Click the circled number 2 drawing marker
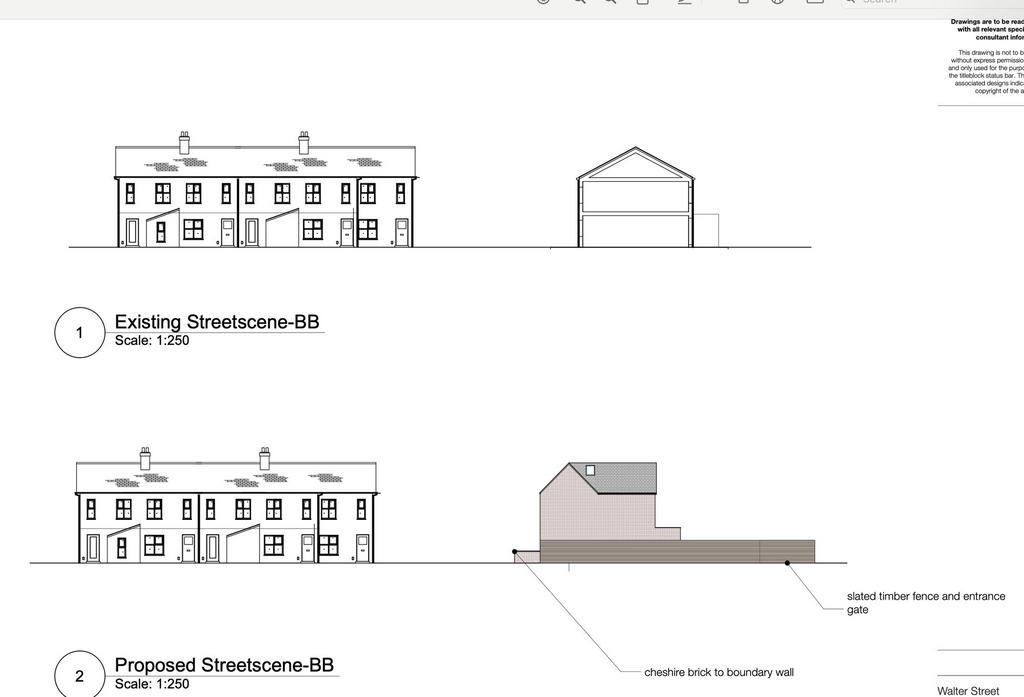Viewport: 1024px width, 697px height. 80,675
